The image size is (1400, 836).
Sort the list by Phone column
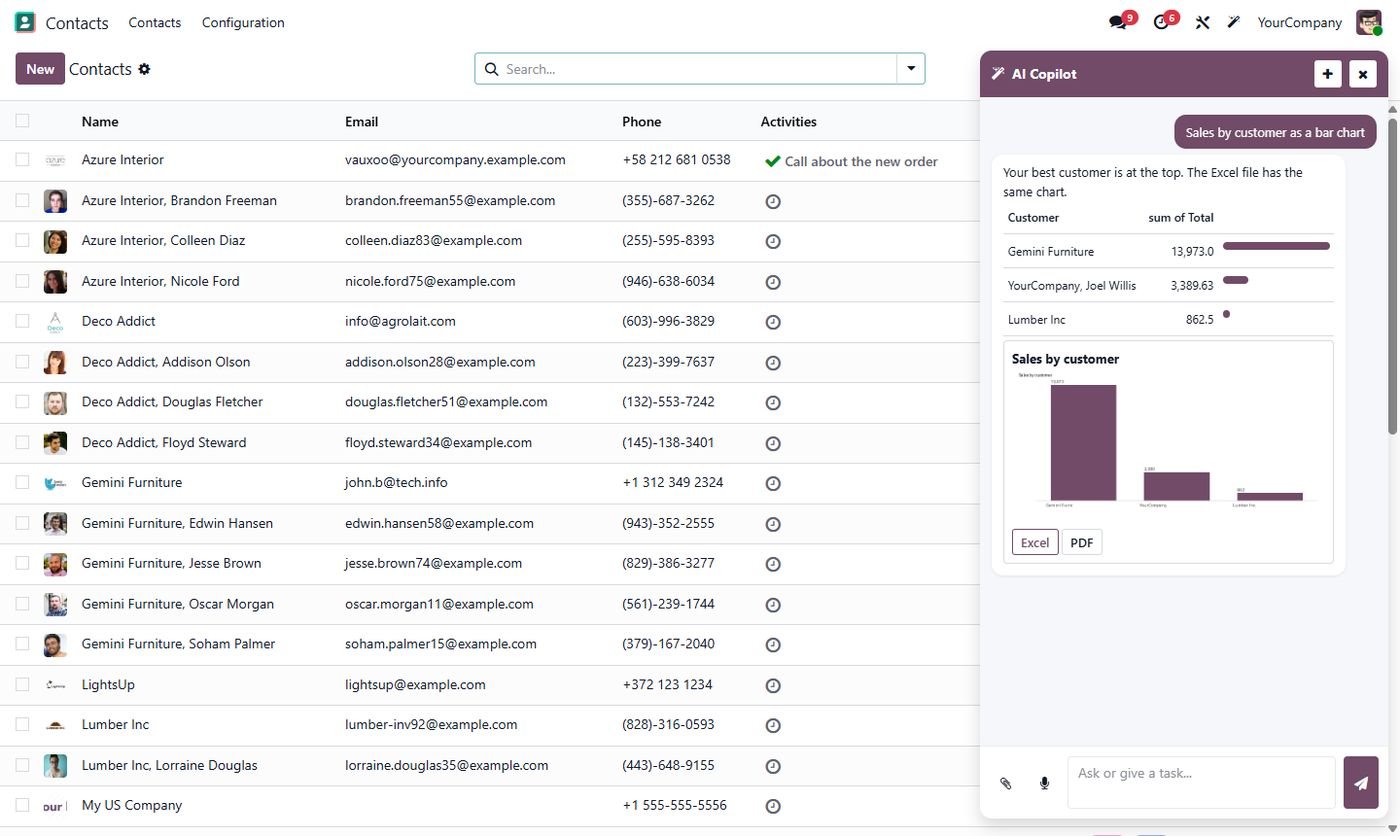[641, 121]
